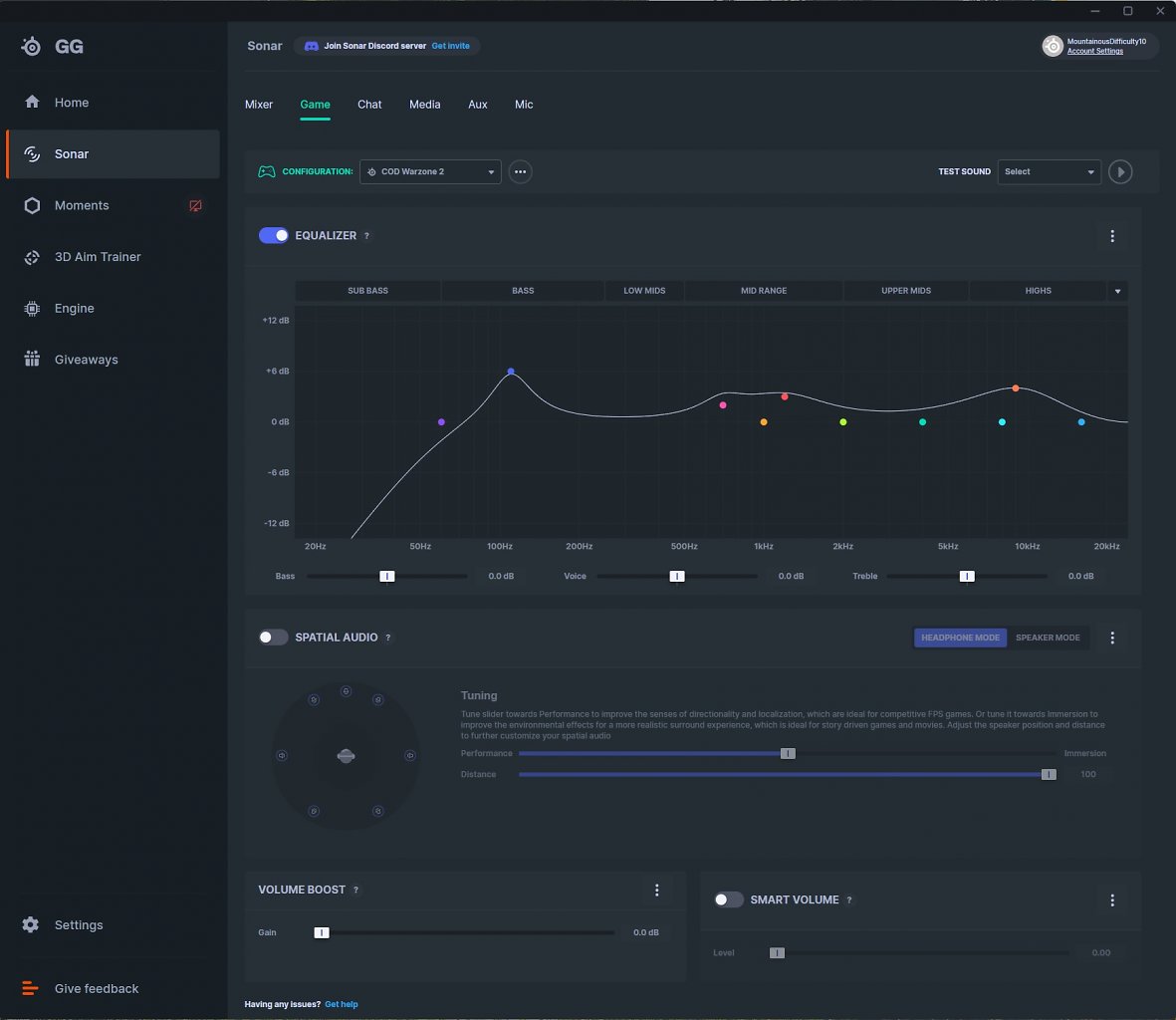Open Home from the sidebar
Image resolution: width=1176 pixels, height=1020 pixels.
pos(113,102)
